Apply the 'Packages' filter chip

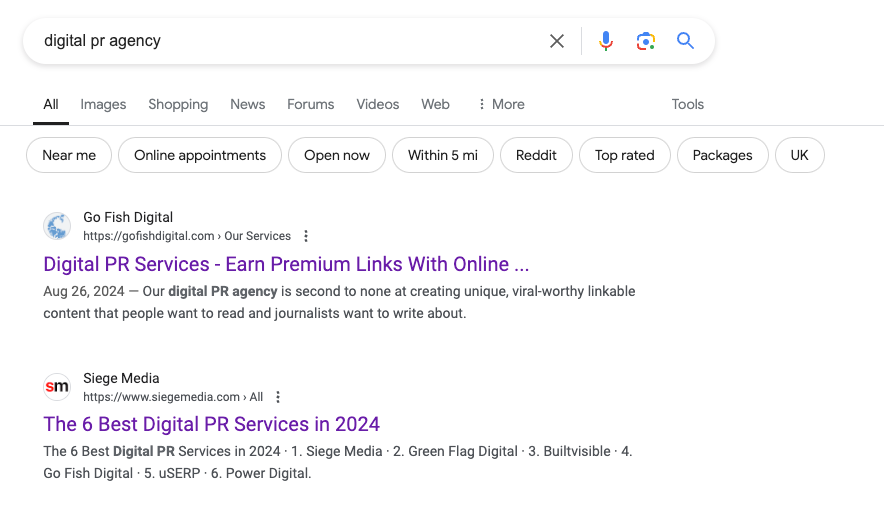pyautogui.click(x=722, y=156)
